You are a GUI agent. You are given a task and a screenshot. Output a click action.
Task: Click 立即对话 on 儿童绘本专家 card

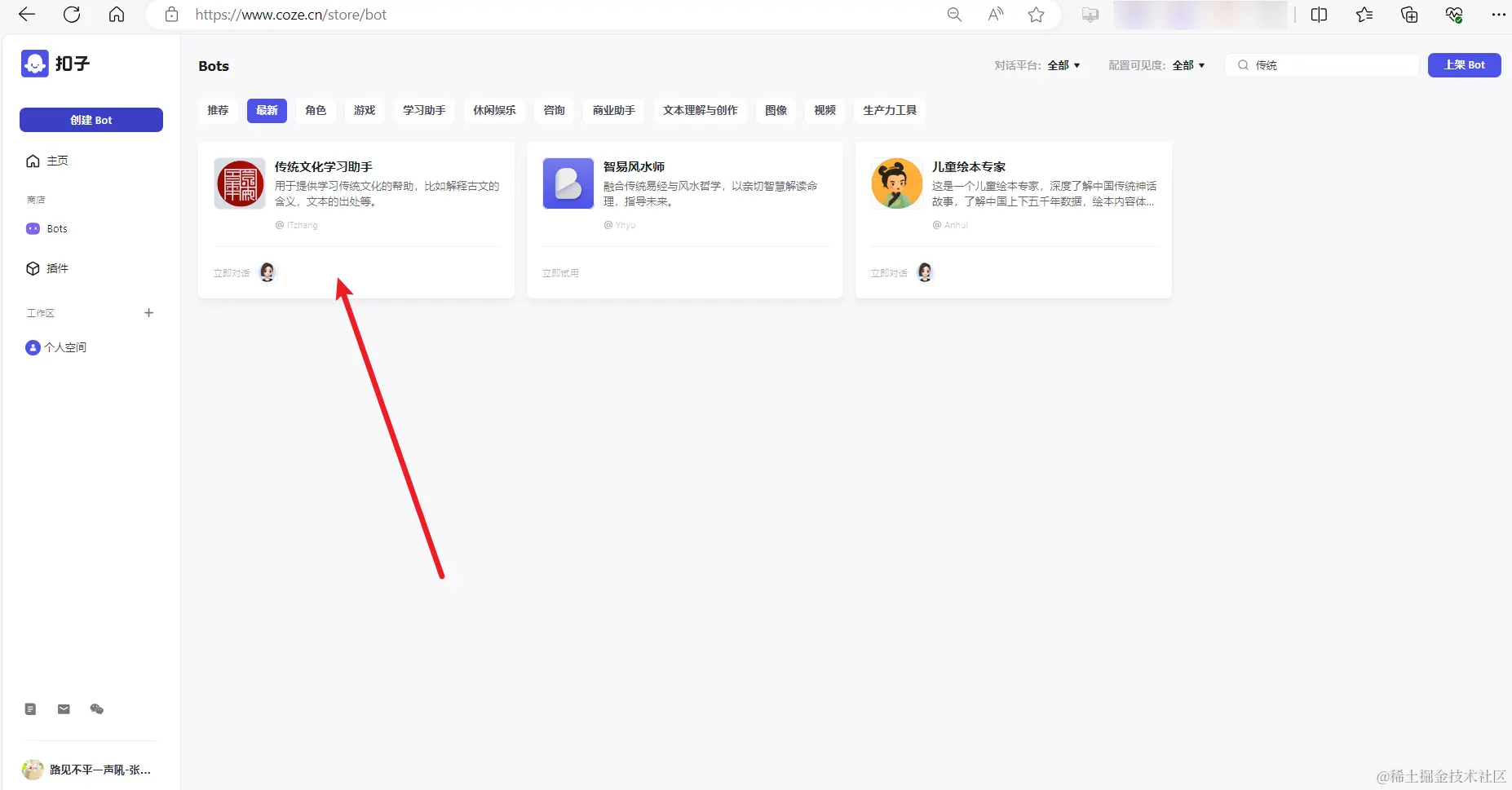(889, 273)
